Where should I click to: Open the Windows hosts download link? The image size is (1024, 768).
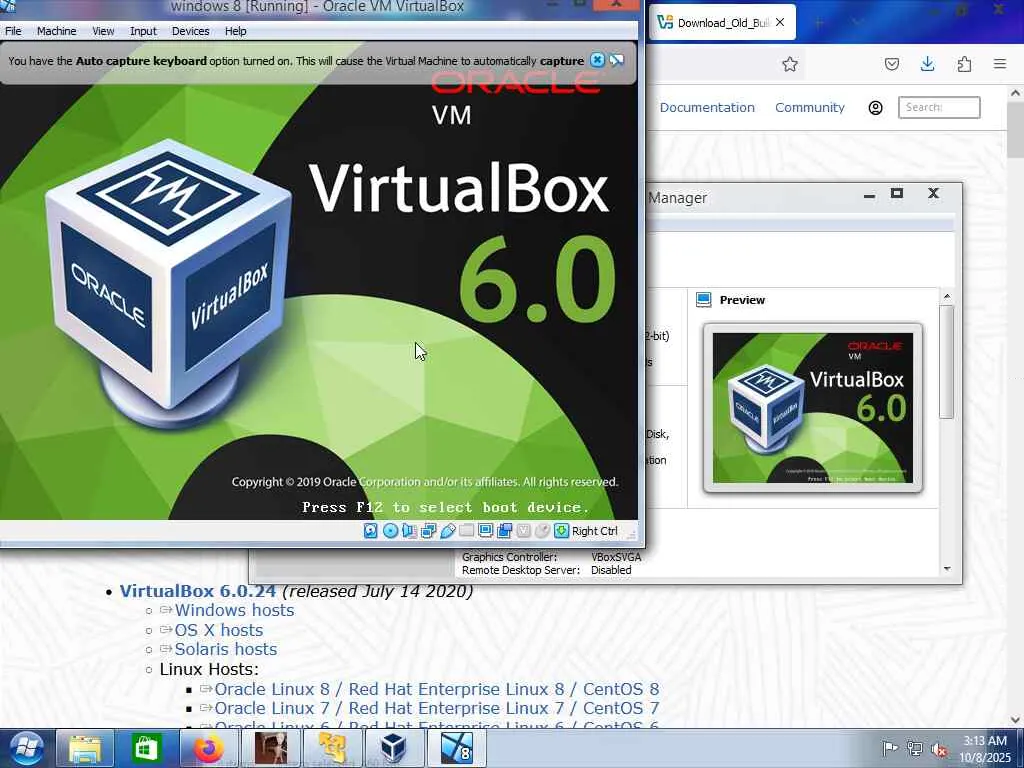pyautogui.click(x=234, y=610)
